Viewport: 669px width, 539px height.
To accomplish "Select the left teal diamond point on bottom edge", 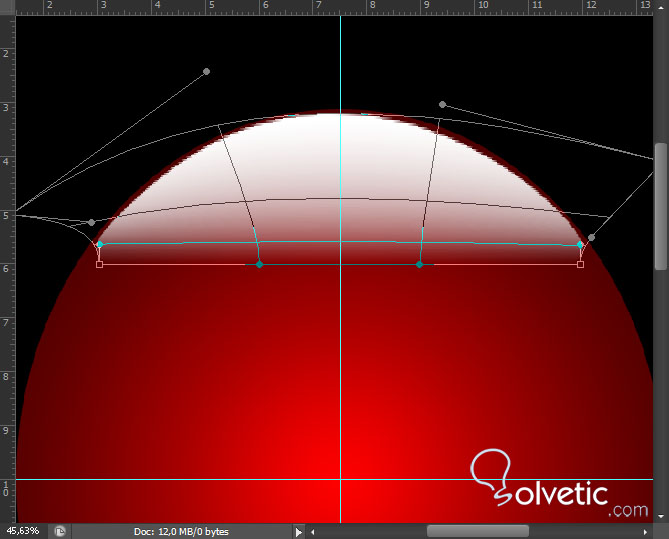I will point(259,265).
